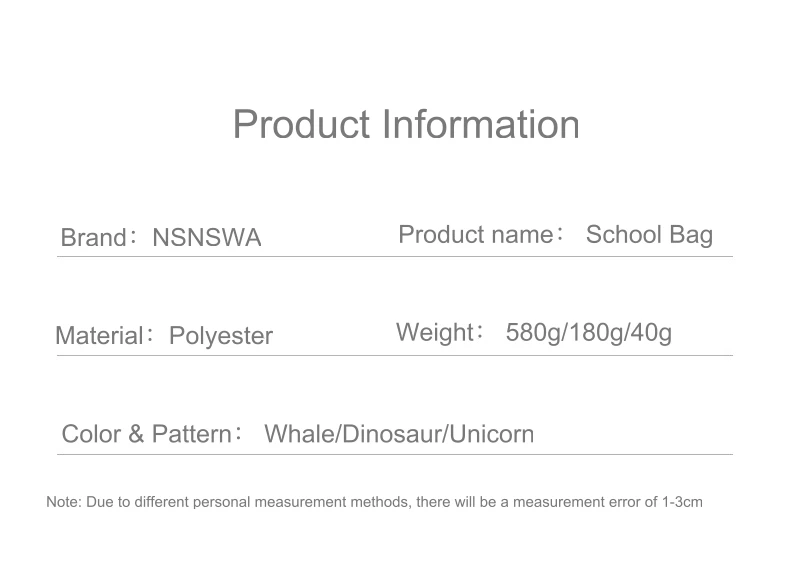The height and width of the screenshot is (565, 790).
Task: Click the NSNSWA brand value
Action: pyautogui.click(x=206, y=238)
